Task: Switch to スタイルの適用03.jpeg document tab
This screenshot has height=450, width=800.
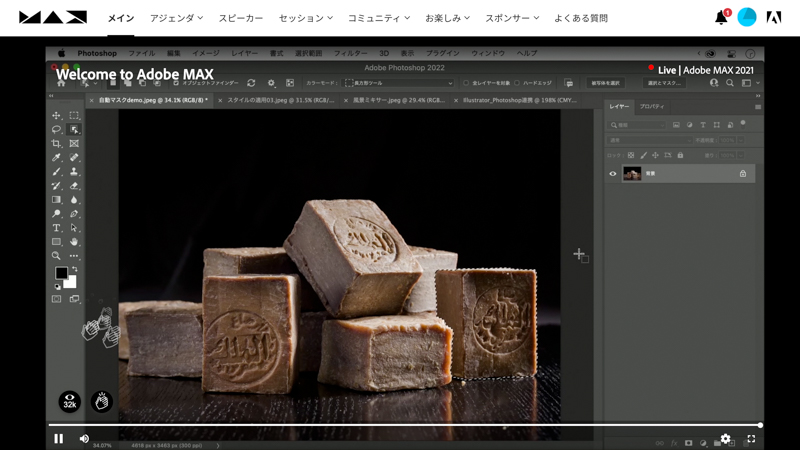Action: pos(280,101)
